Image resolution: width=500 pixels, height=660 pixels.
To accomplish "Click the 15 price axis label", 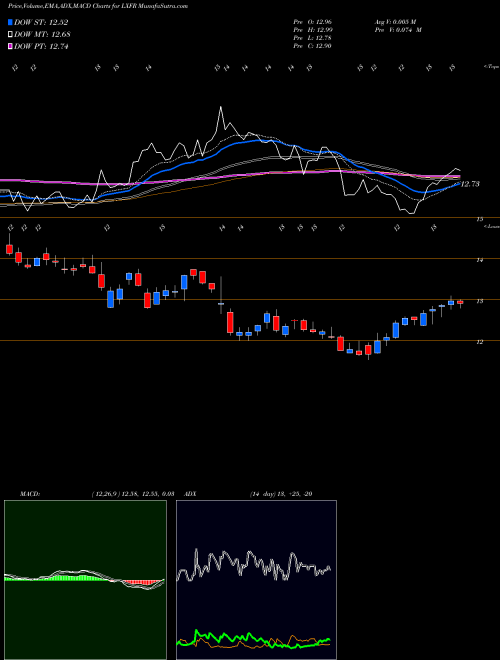I will pyautogui.click(x=479, y=219).
